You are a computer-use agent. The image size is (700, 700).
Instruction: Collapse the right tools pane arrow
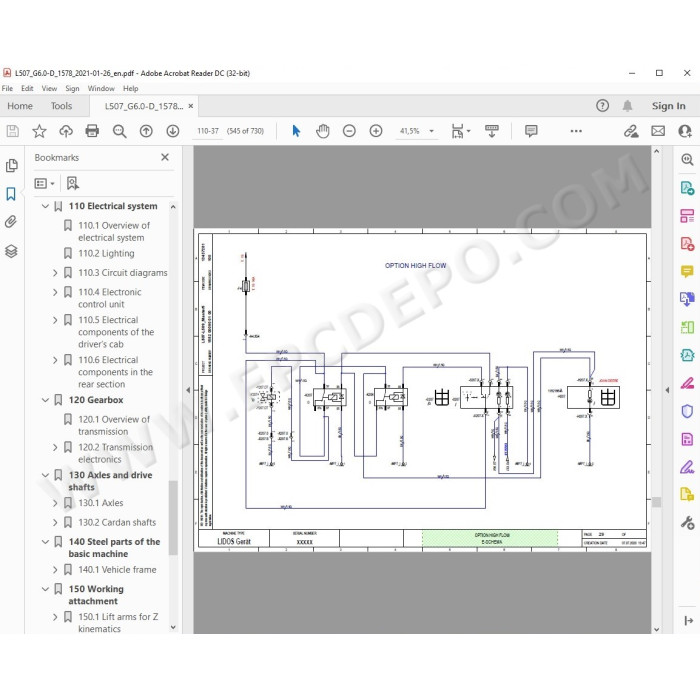(x=667, y=390)
